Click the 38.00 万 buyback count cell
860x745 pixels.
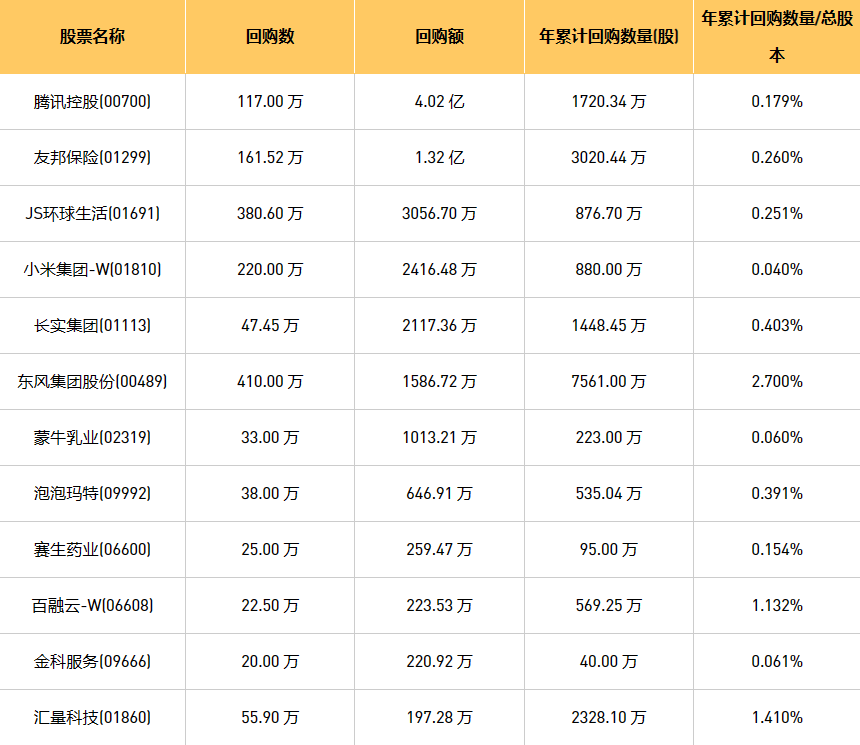point(270,493)
